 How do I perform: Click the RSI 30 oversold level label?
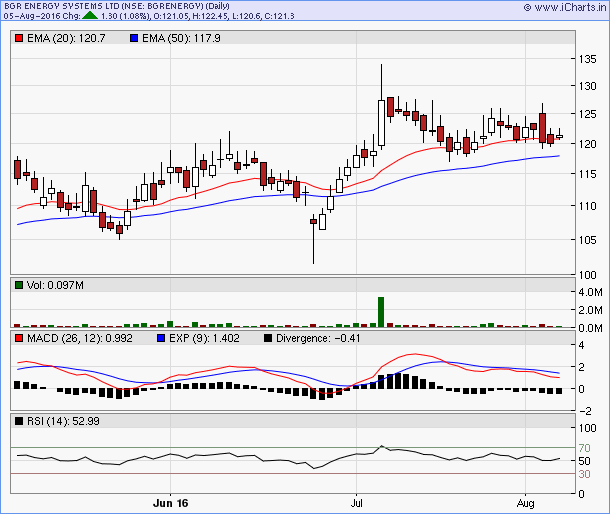[x=584, y=474]
